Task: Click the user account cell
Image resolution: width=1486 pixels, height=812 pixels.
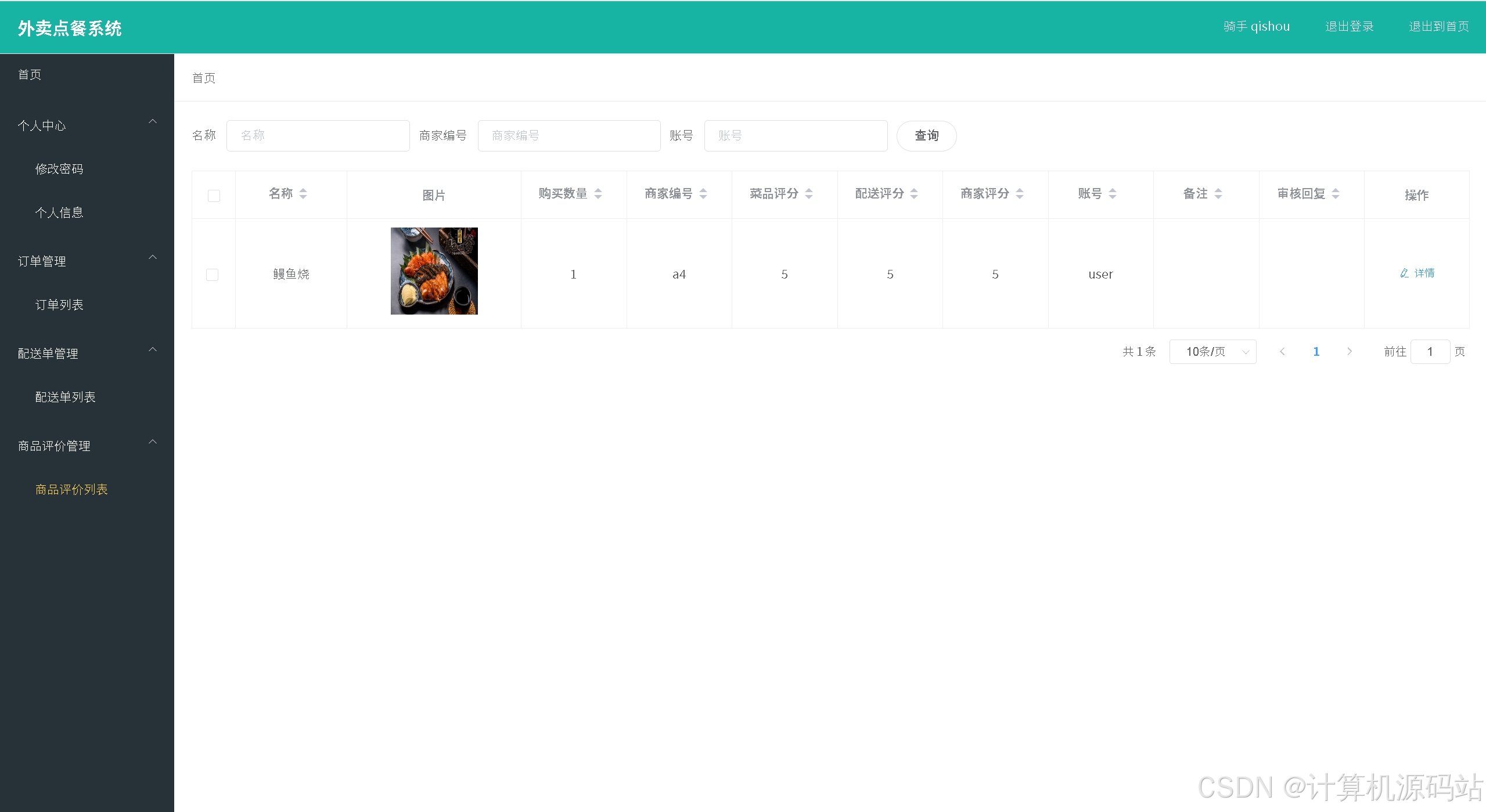Action: click(x=1100, y=275)
